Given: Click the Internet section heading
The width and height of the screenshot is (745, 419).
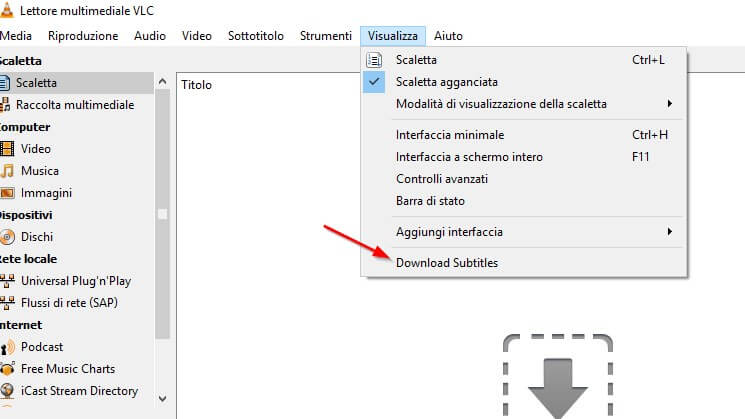Looking at the screenshot, I should click(21, 325).
